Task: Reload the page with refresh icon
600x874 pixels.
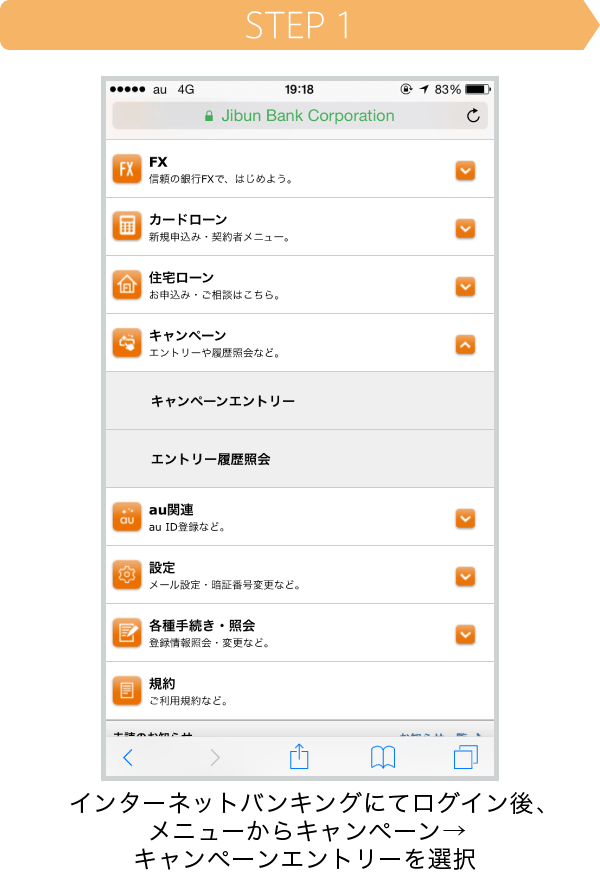Action: [474, 116]
